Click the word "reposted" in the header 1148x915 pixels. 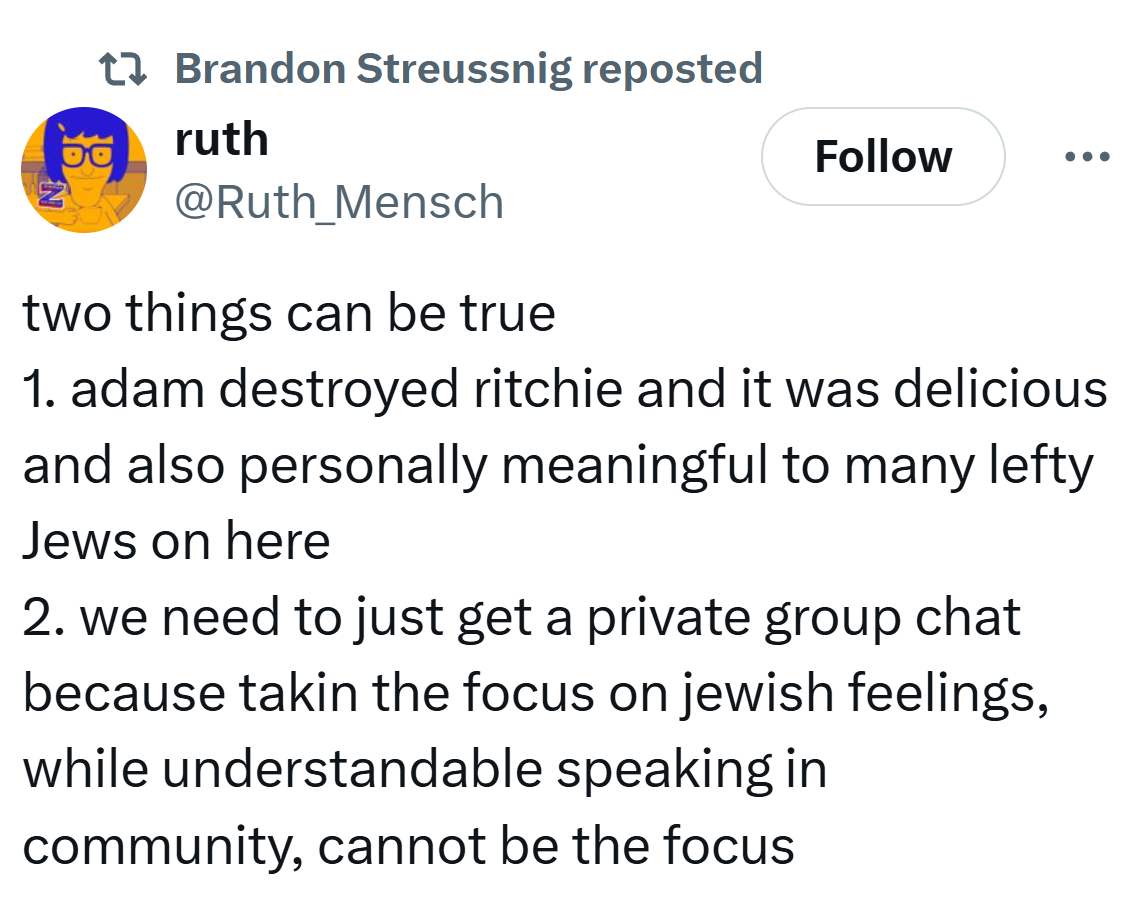pos(672,69)
